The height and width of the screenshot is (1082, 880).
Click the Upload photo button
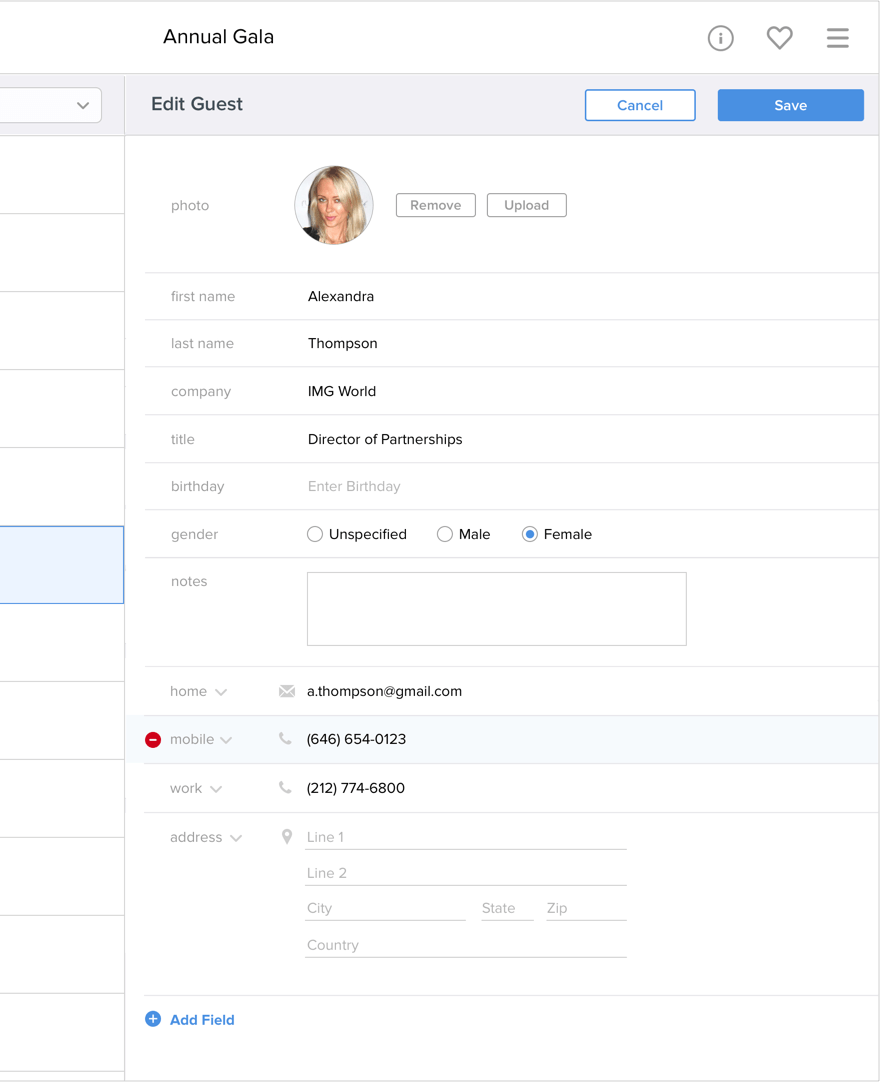click(527, 205)
